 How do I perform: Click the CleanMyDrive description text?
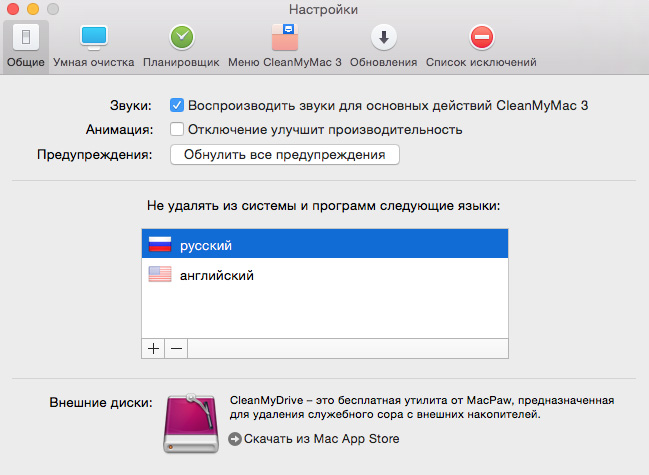pos(422,407)
